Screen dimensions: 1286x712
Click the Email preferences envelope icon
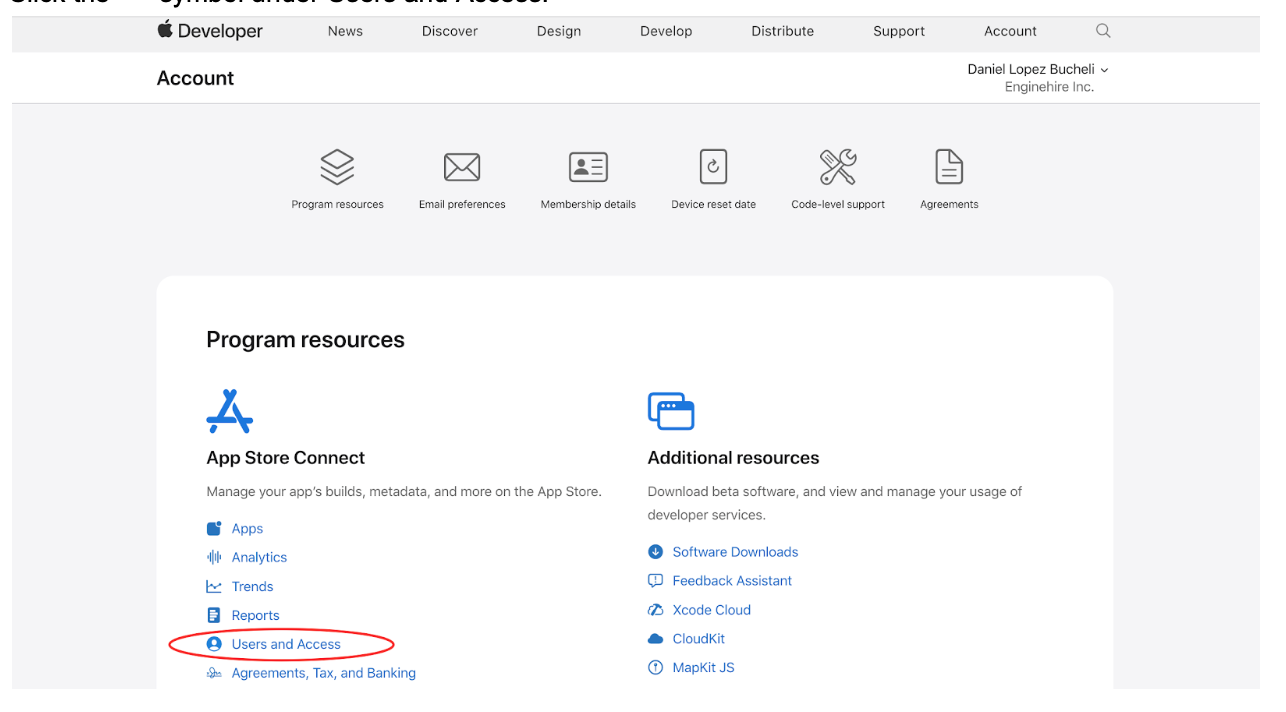[x=462, y=167]
